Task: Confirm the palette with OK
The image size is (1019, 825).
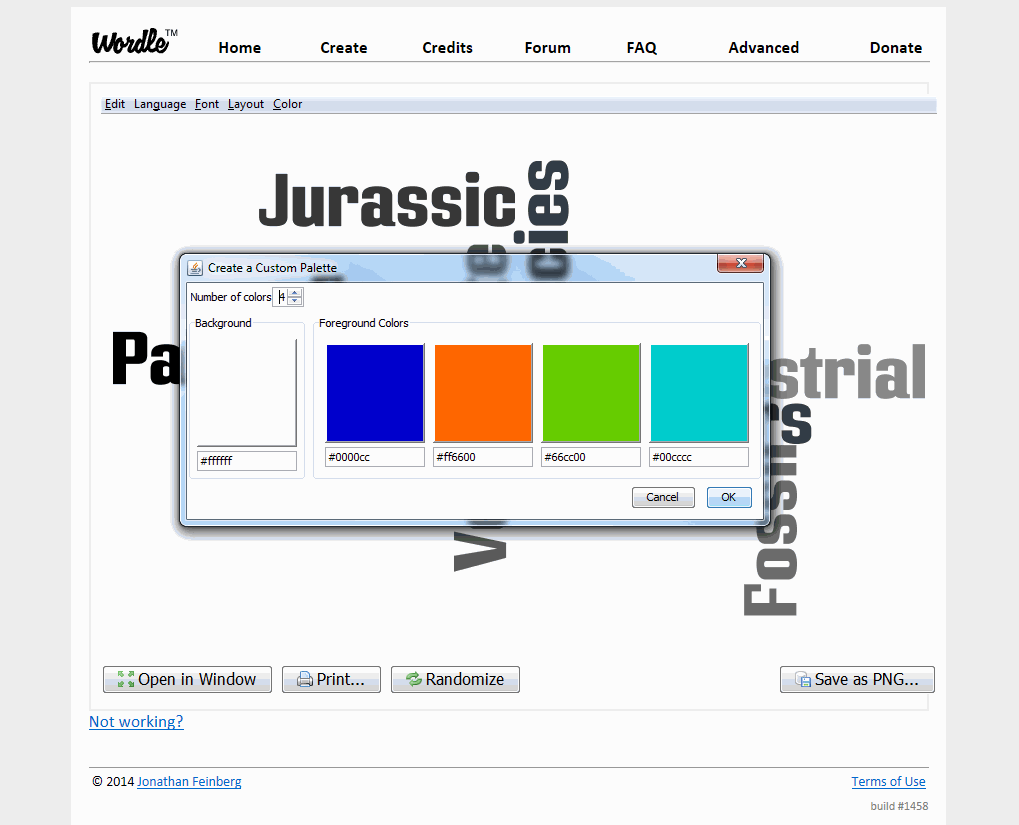Action: click(729, 497)
